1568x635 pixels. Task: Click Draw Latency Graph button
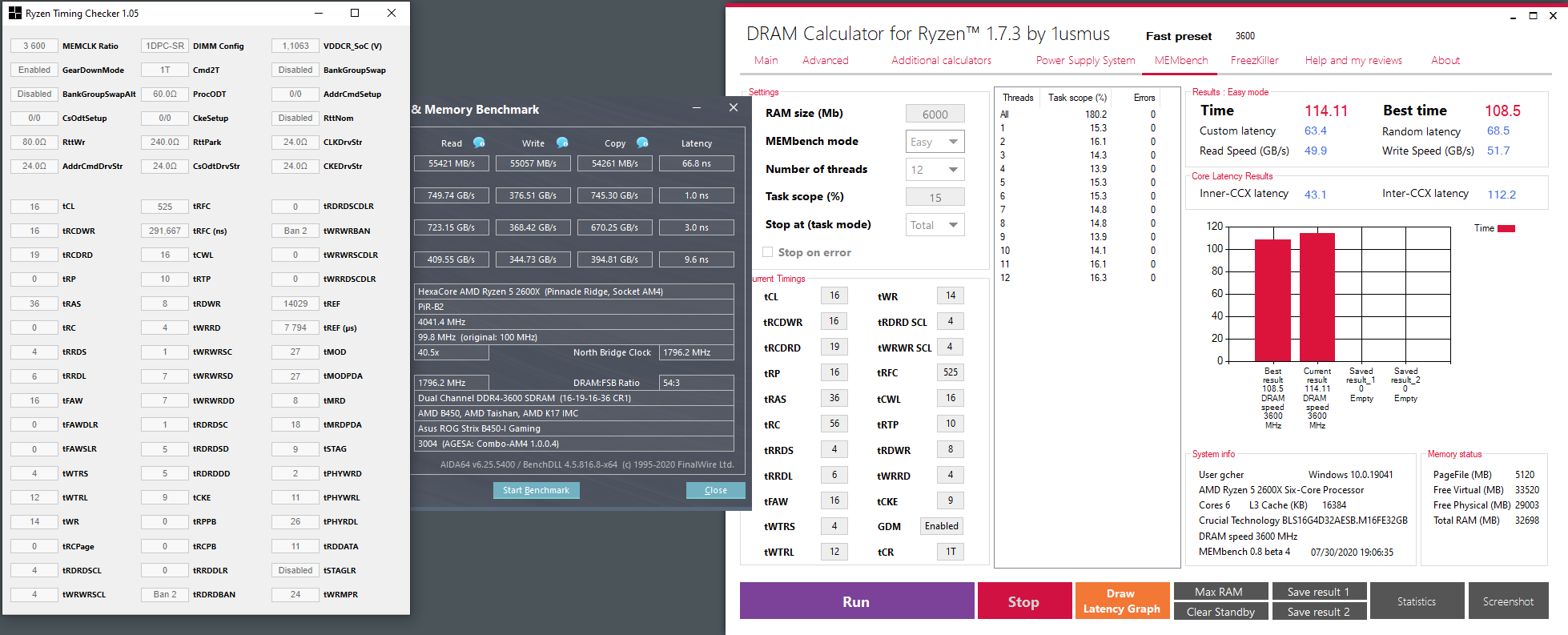[1122, 601]
